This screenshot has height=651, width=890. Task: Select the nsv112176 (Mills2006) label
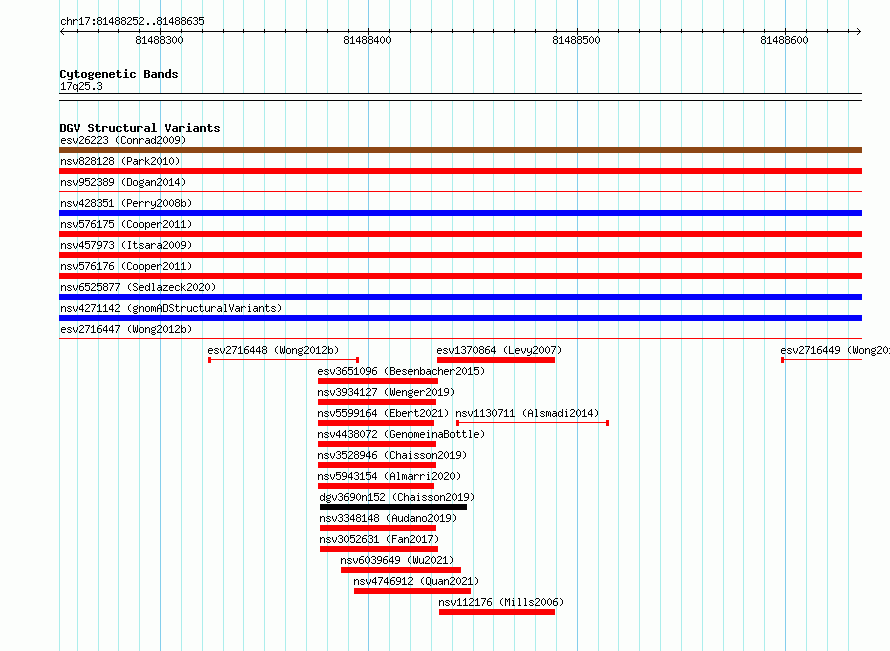(x=501, y=602)
